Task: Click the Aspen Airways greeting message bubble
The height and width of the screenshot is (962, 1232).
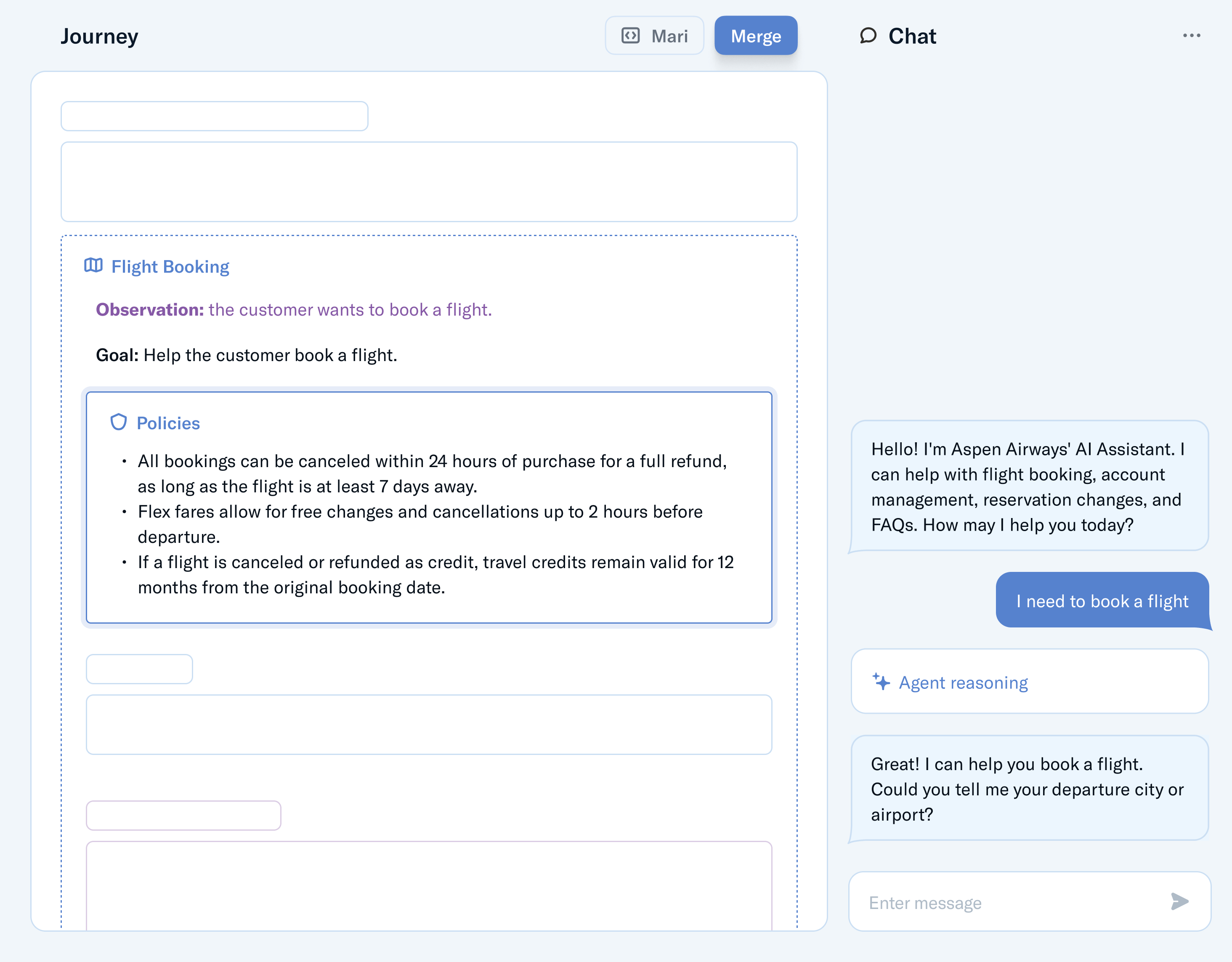Action: click(1029, 486)
